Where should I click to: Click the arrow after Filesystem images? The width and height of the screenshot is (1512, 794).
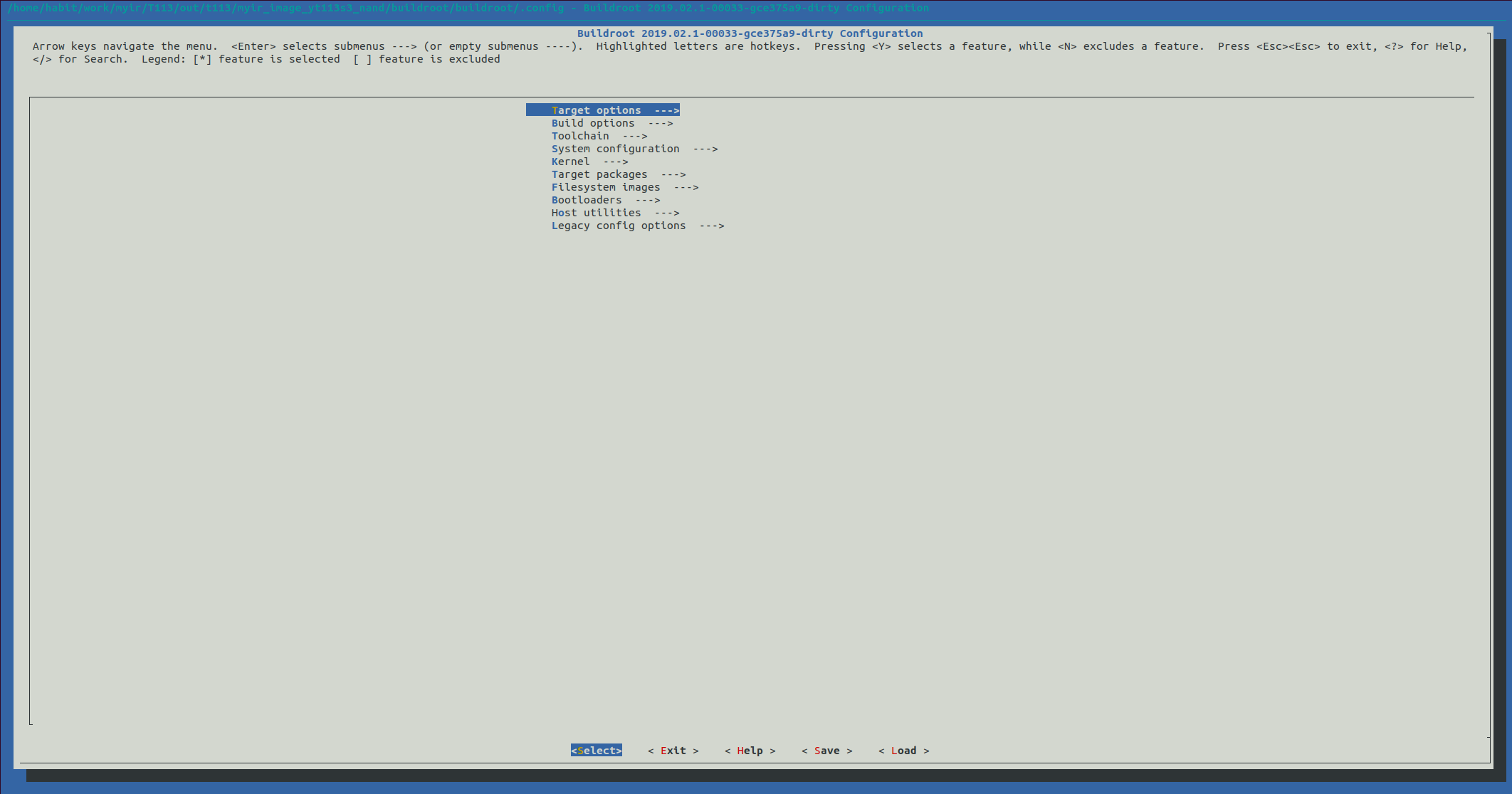(x=686, y=187)
